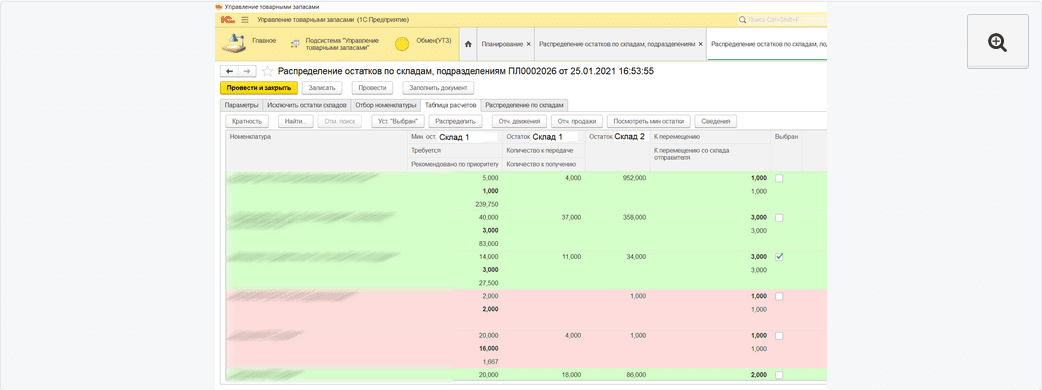The image size is (1042, 390).
Task: Focus the search field Поиск Ctrl+Shift+F
Action: (x=782, y=20)
